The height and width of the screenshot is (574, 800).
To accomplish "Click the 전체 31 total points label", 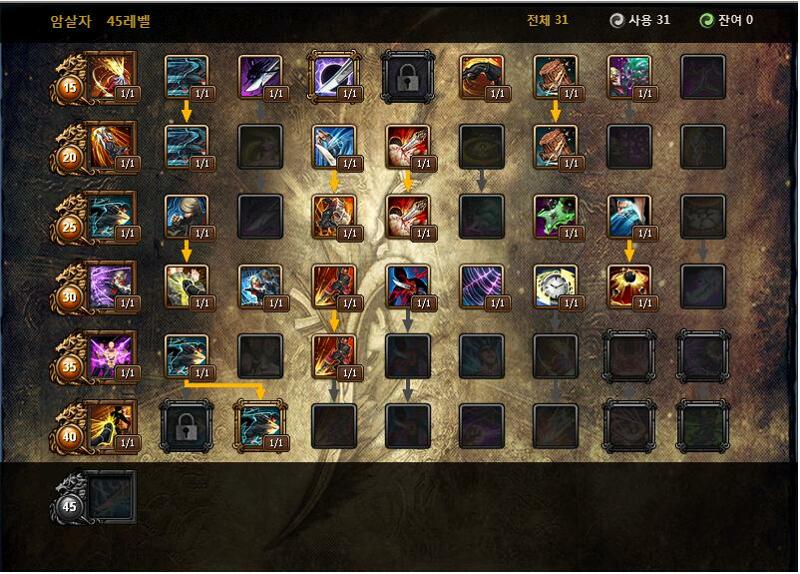I will tap(547, 20).
